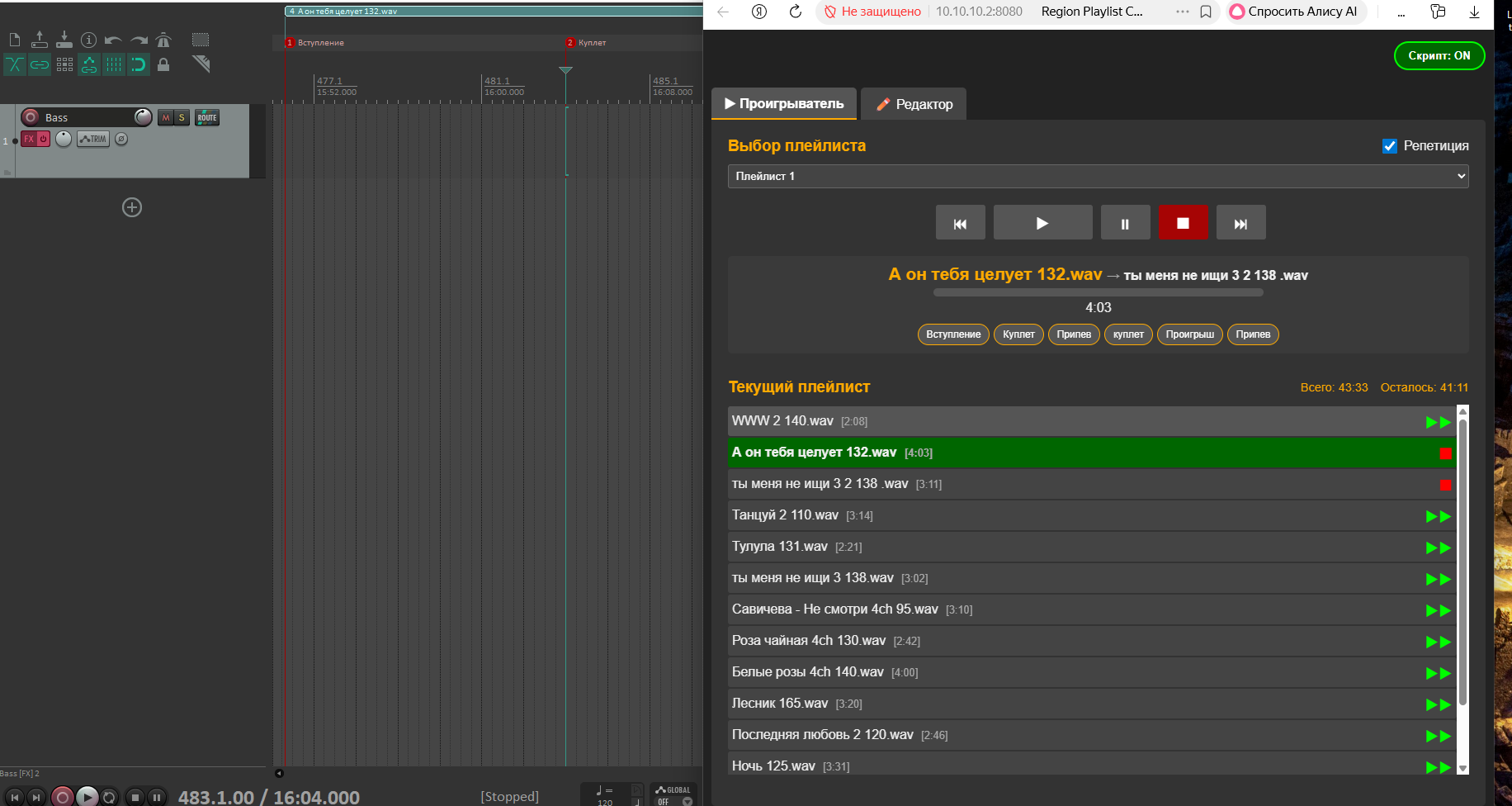This screenshot has width=1512, height=806.
Task: Arm the Bass track for recording
Action: 31,117
